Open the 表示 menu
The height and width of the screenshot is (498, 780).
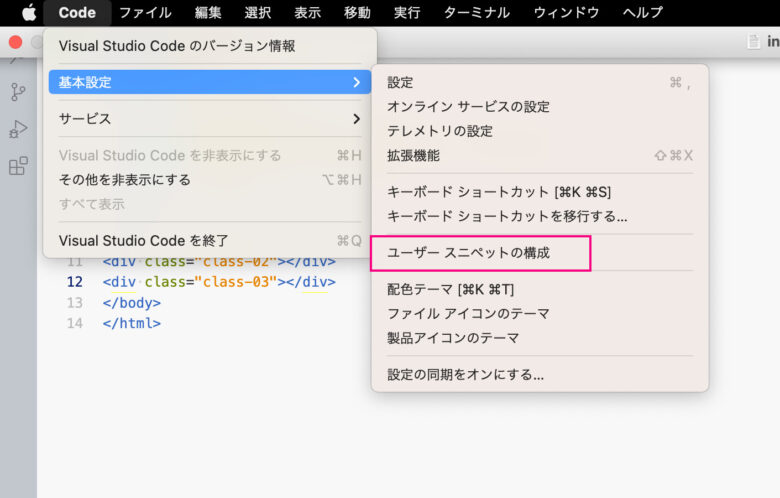[x=307, y=12]
